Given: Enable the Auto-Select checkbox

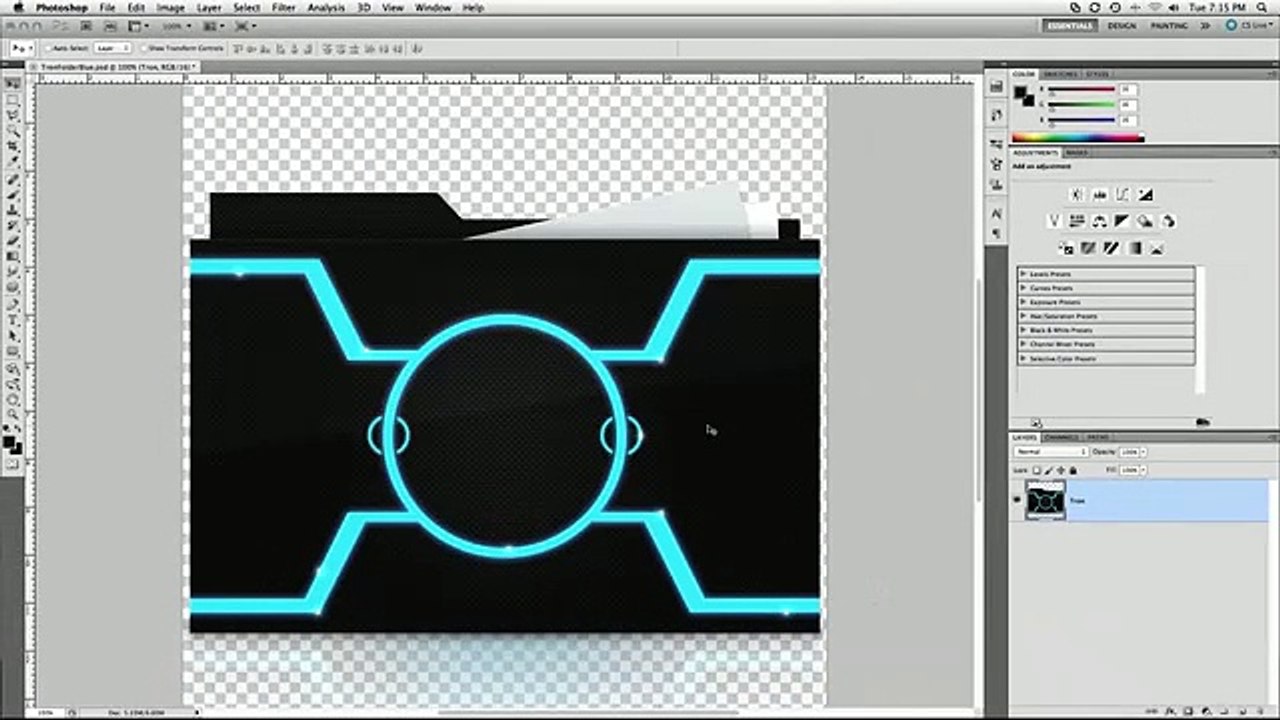Looking at the screenshot, I should [x=47, y=48].
